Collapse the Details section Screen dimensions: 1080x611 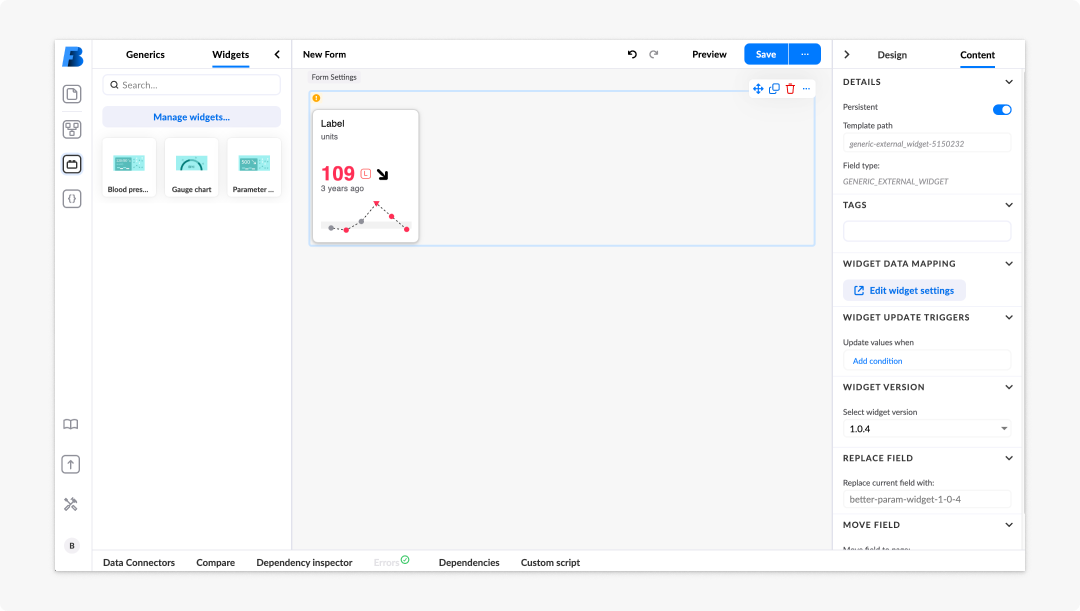tap(1008, 82)
